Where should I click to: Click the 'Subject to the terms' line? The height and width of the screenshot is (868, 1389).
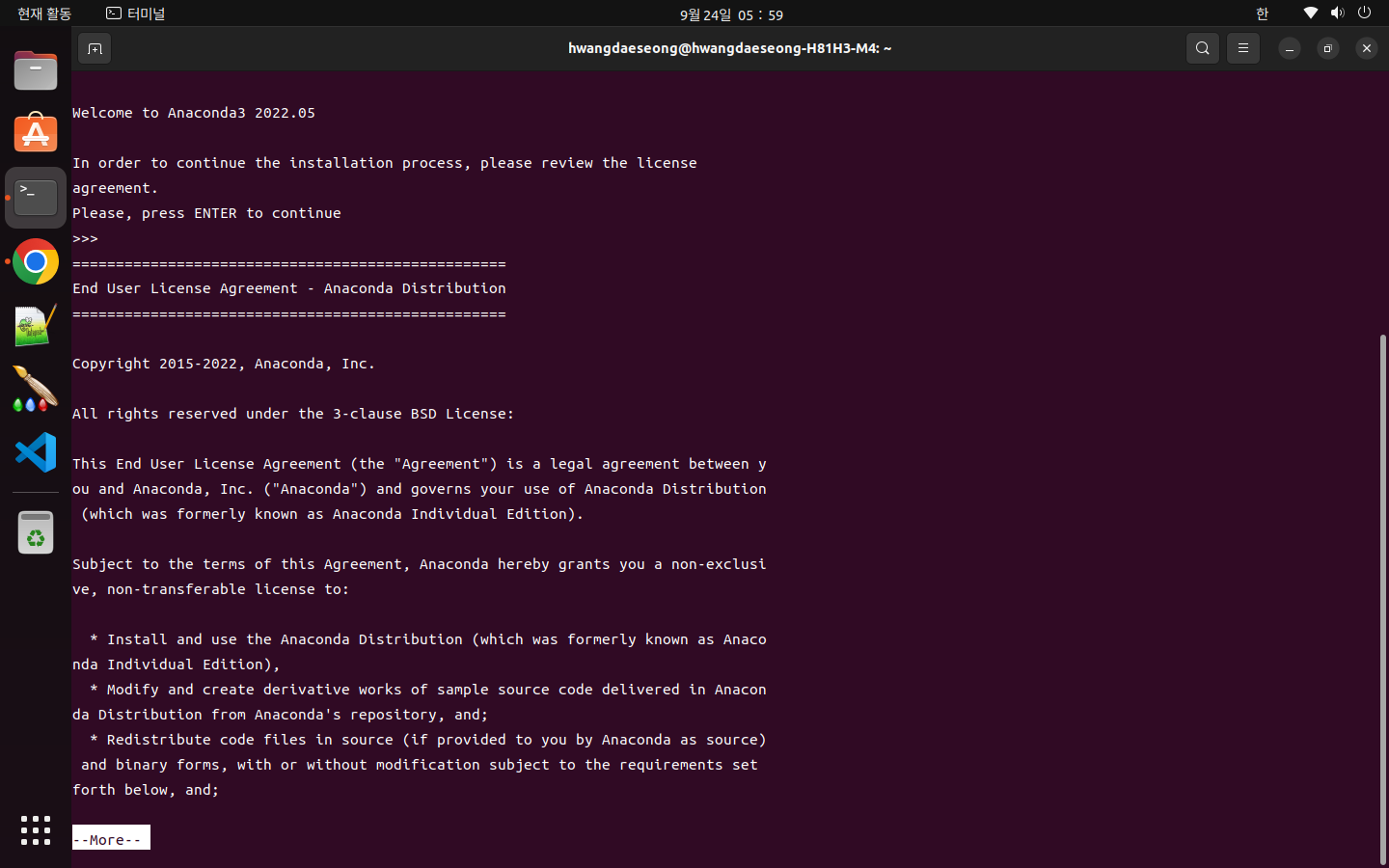click(x=420, y=564)
